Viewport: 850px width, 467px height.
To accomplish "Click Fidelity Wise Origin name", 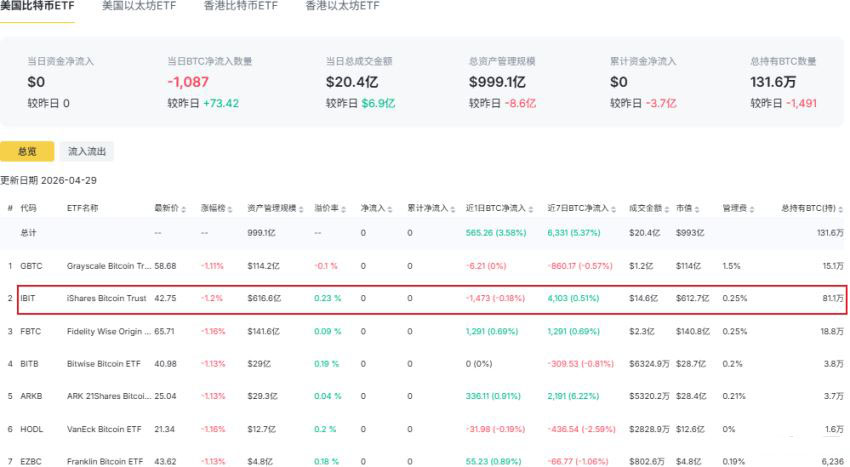I will click(109, 331).
